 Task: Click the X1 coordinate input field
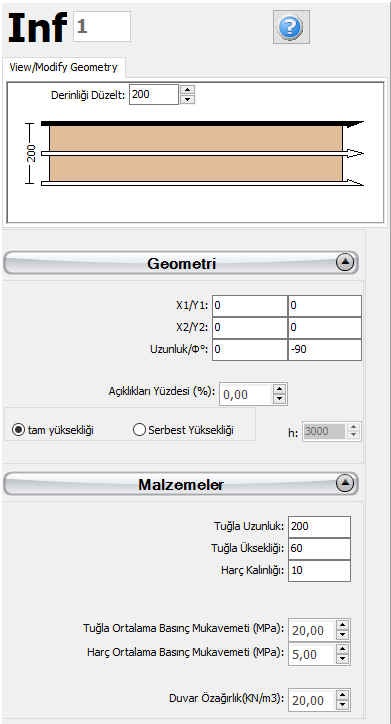(x=250, y=306)
